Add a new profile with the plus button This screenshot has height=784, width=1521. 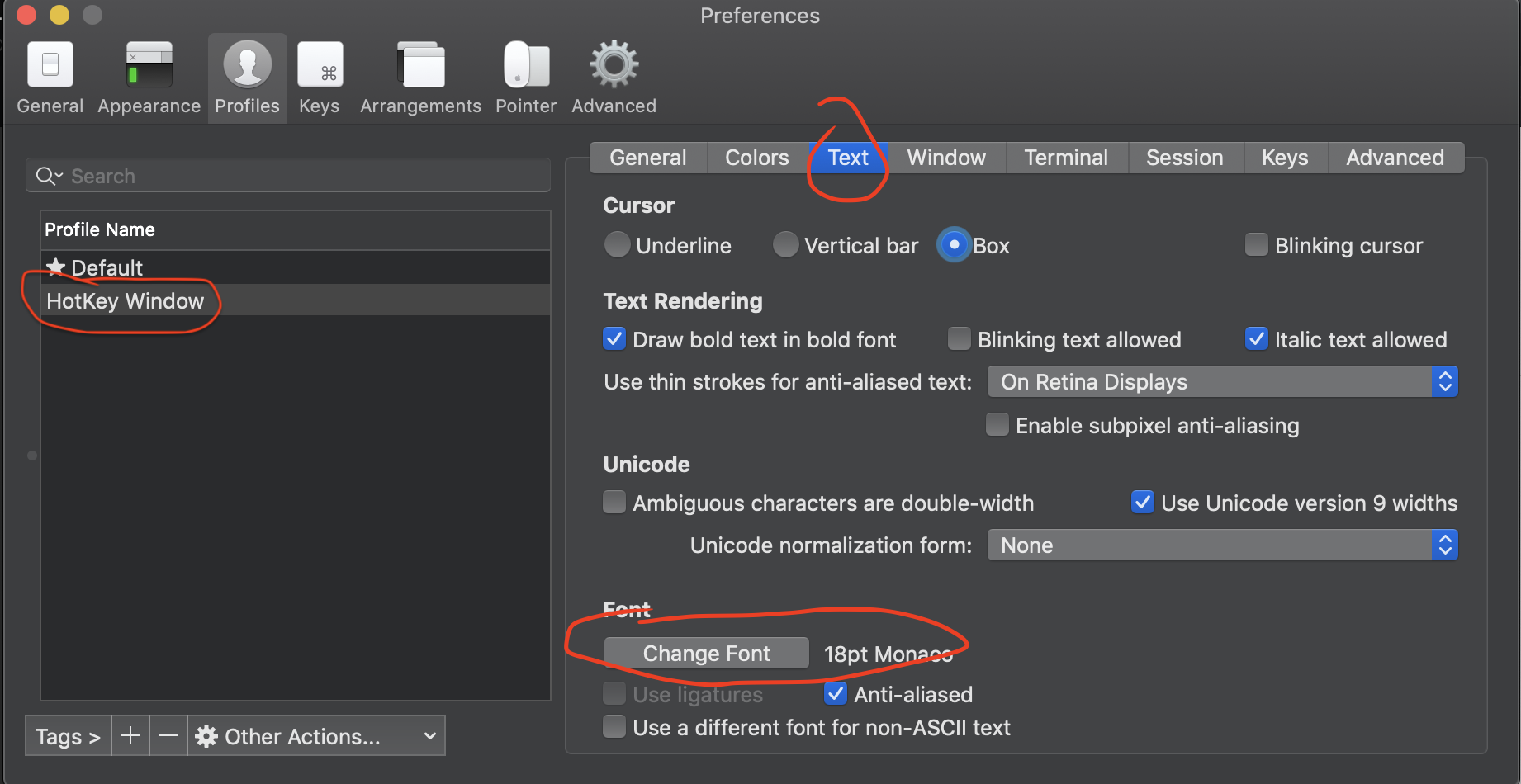tap(130, 735)
